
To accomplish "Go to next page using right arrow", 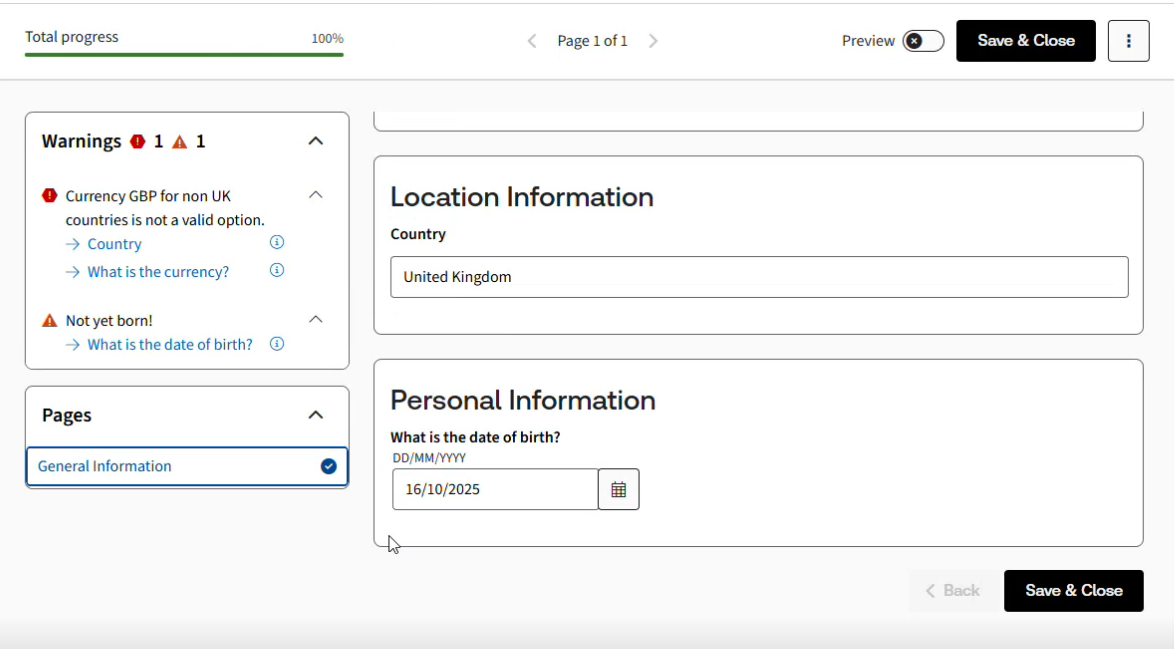I will click(653, 41).
